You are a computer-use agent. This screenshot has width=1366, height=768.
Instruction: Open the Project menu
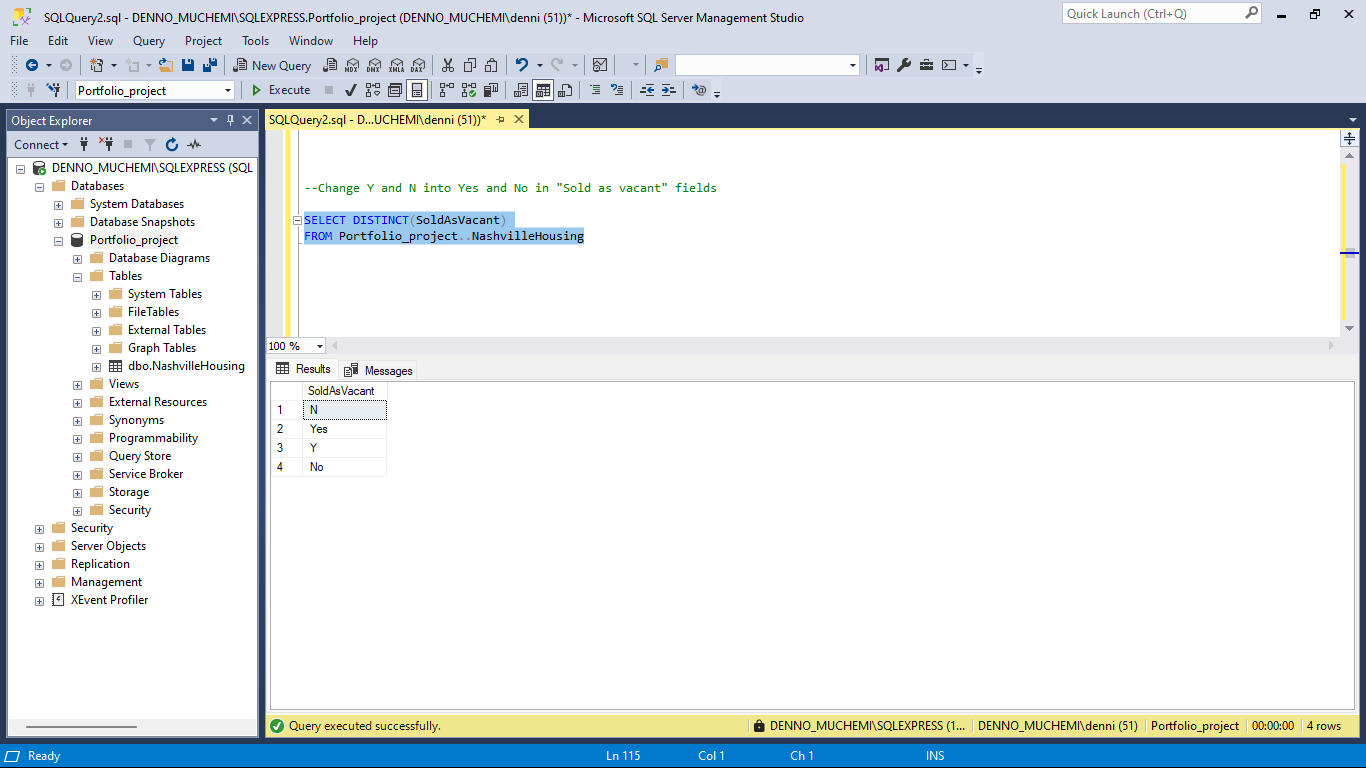tap(203, 41)
